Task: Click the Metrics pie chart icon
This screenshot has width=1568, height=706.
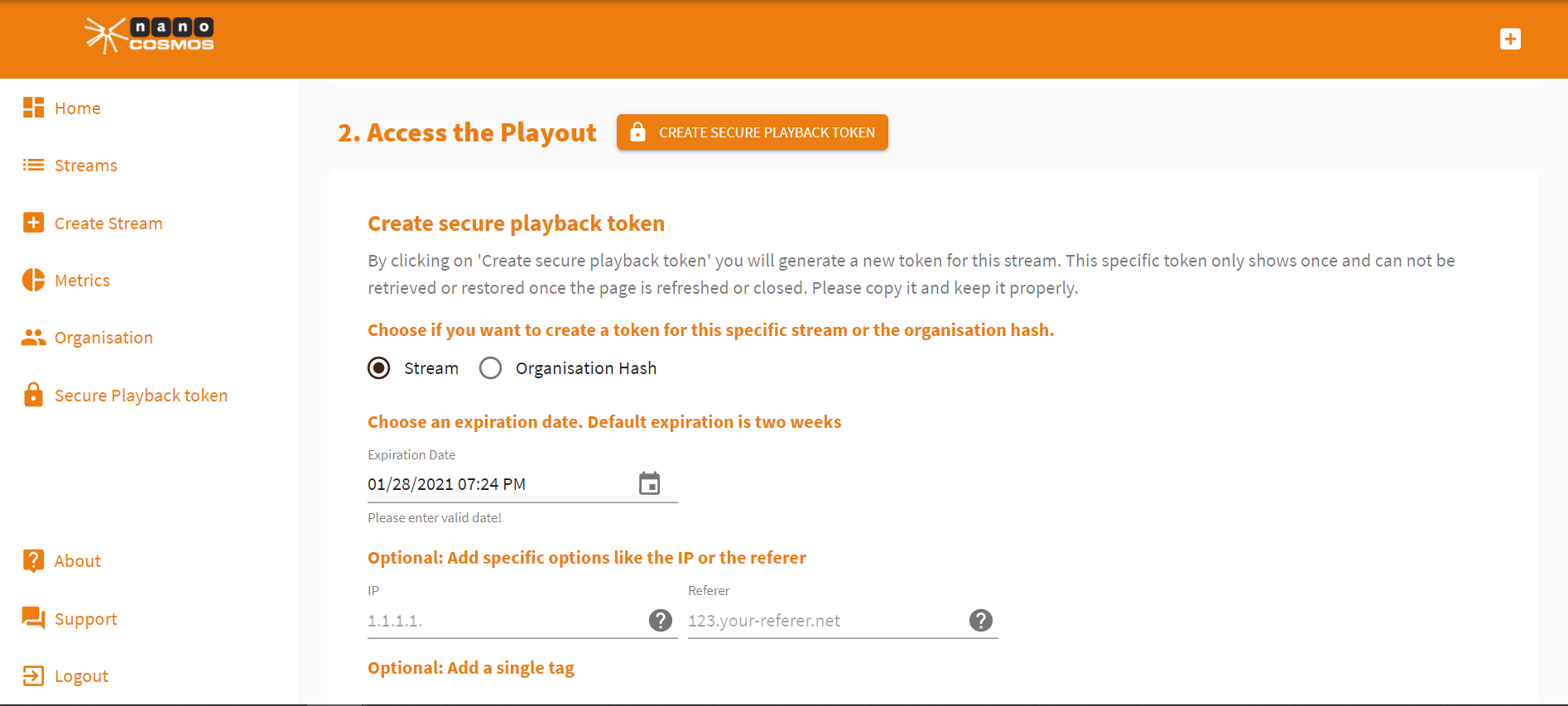Action: [x=33, y=281]
